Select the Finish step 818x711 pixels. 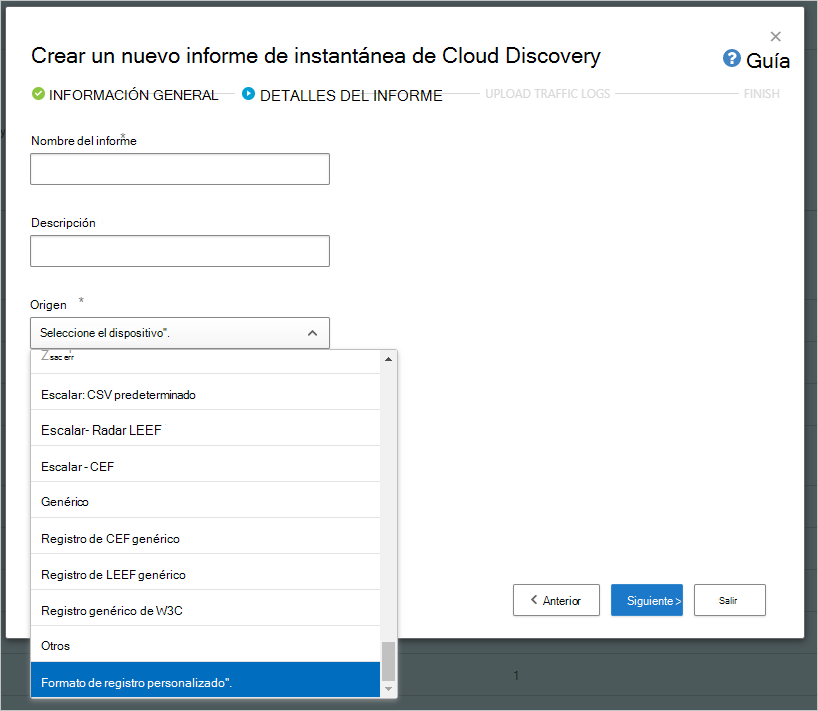(x=762, y=94)
